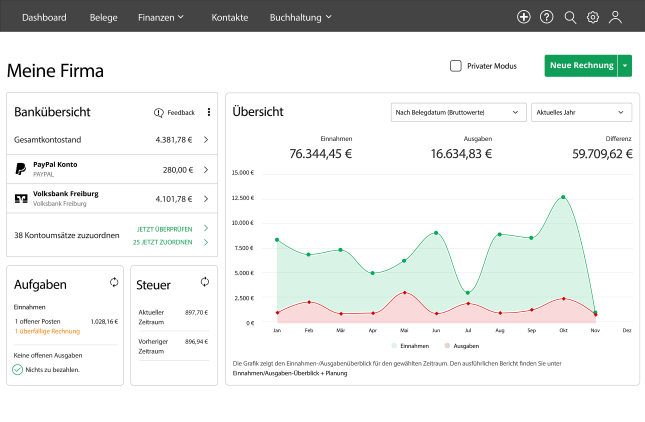The image size is (645, 422).
Task: Go to the Kontakte menu item
Action: (229, 17)
